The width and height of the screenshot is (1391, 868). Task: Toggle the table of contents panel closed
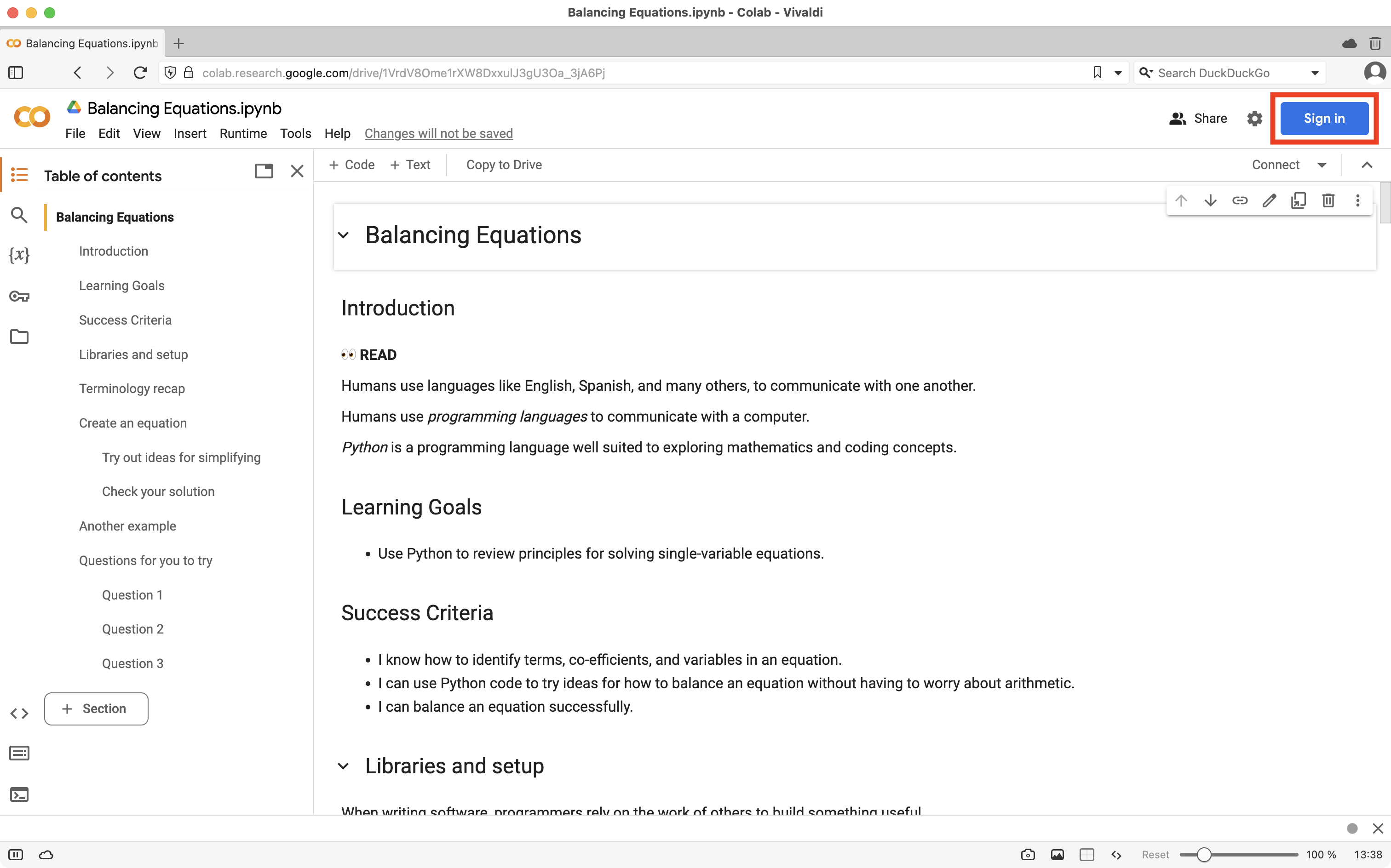(x=297, y=171)
